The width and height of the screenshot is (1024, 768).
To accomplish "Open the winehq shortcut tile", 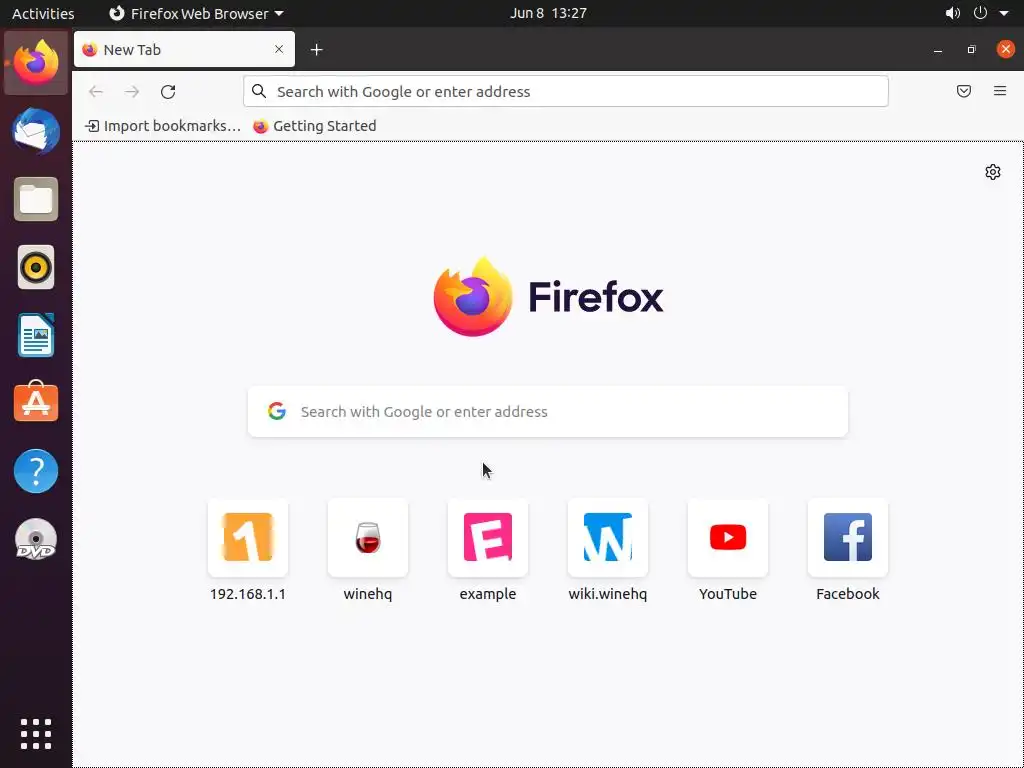I will point(368,550).
